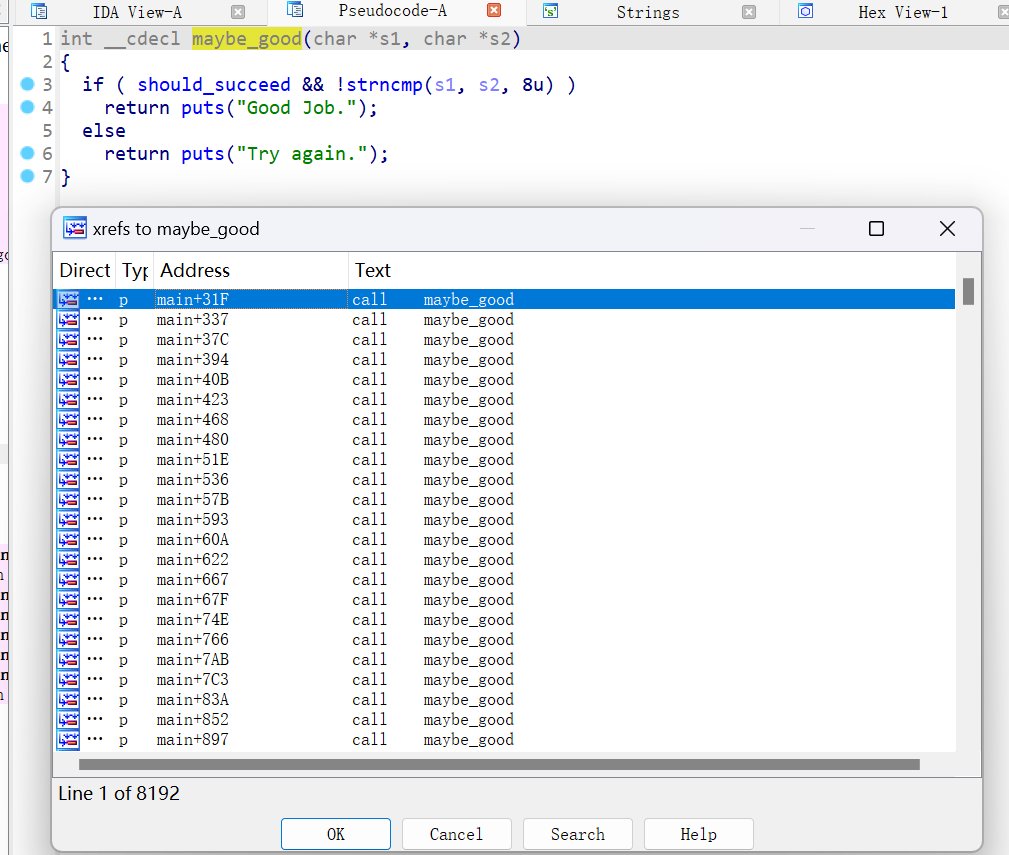Click the strncmp call in line 3
This screenshot has width=1009, height=855.
(x=384, y=85)
